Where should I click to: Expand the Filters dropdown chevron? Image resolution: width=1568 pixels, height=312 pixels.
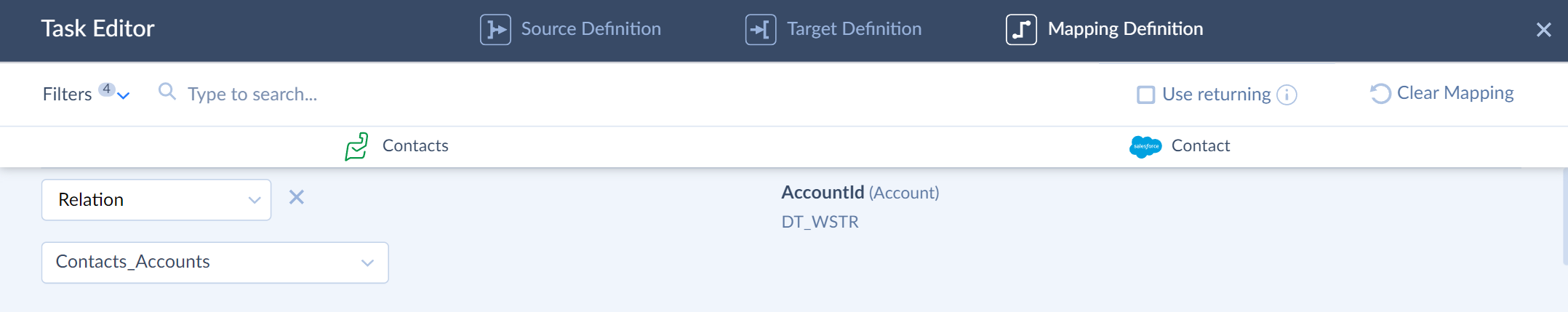[124, 95]
